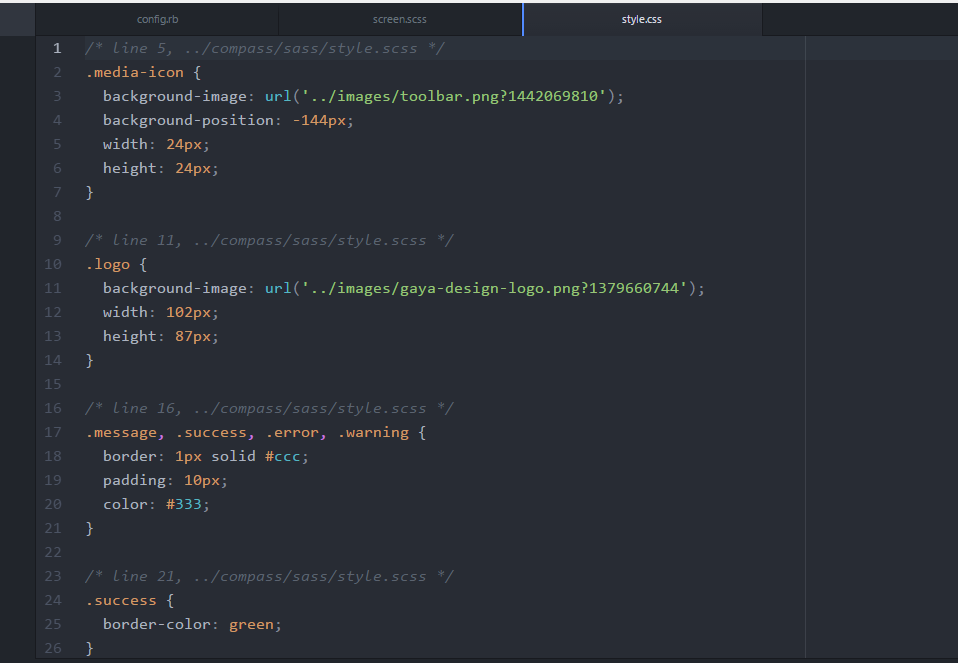
Task: Click line number 17 in the gutter
Action: pyautogui.click(x=53, y=432)
